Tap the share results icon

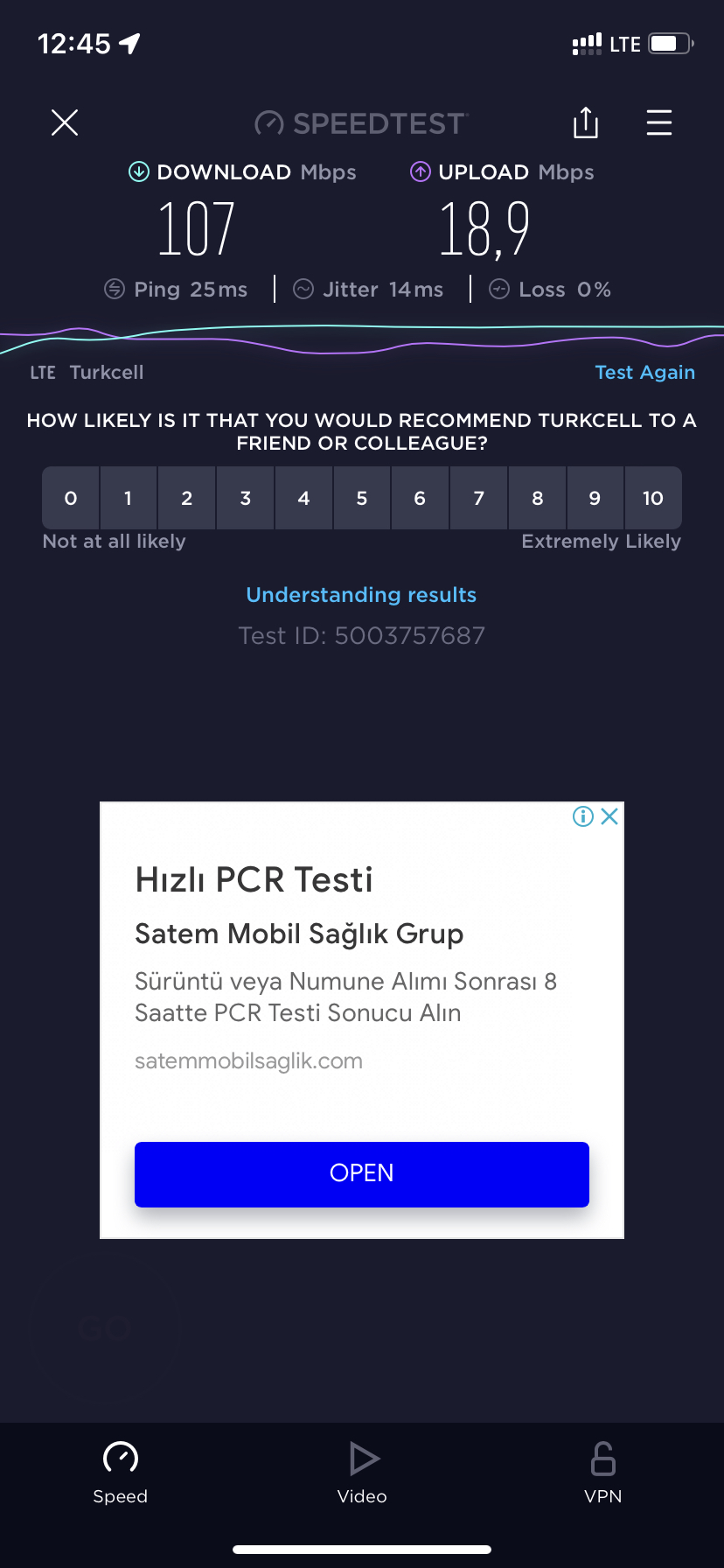586,122
